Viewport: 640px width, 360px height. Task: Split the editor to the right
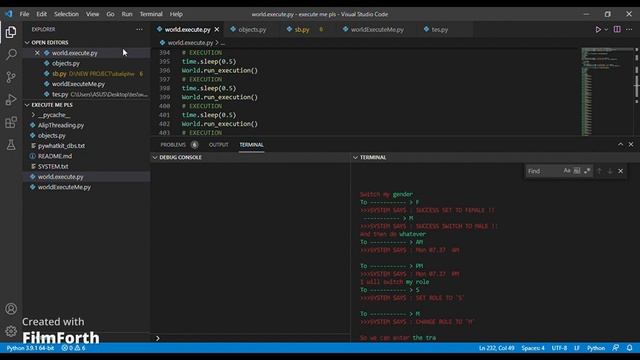tap(617, 29)
